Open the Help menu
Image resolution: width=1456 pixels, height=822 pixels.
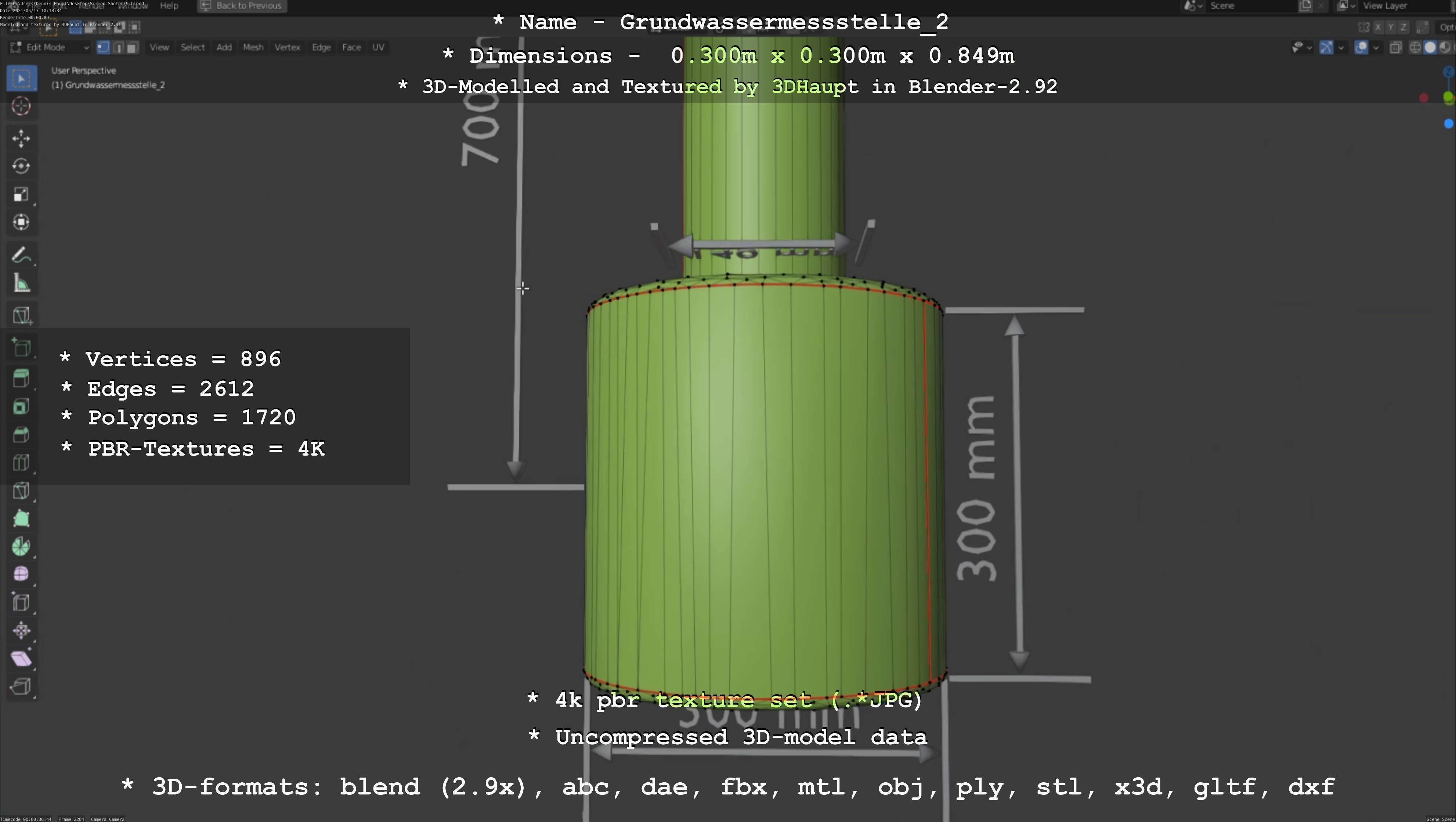tap(169, 6)
